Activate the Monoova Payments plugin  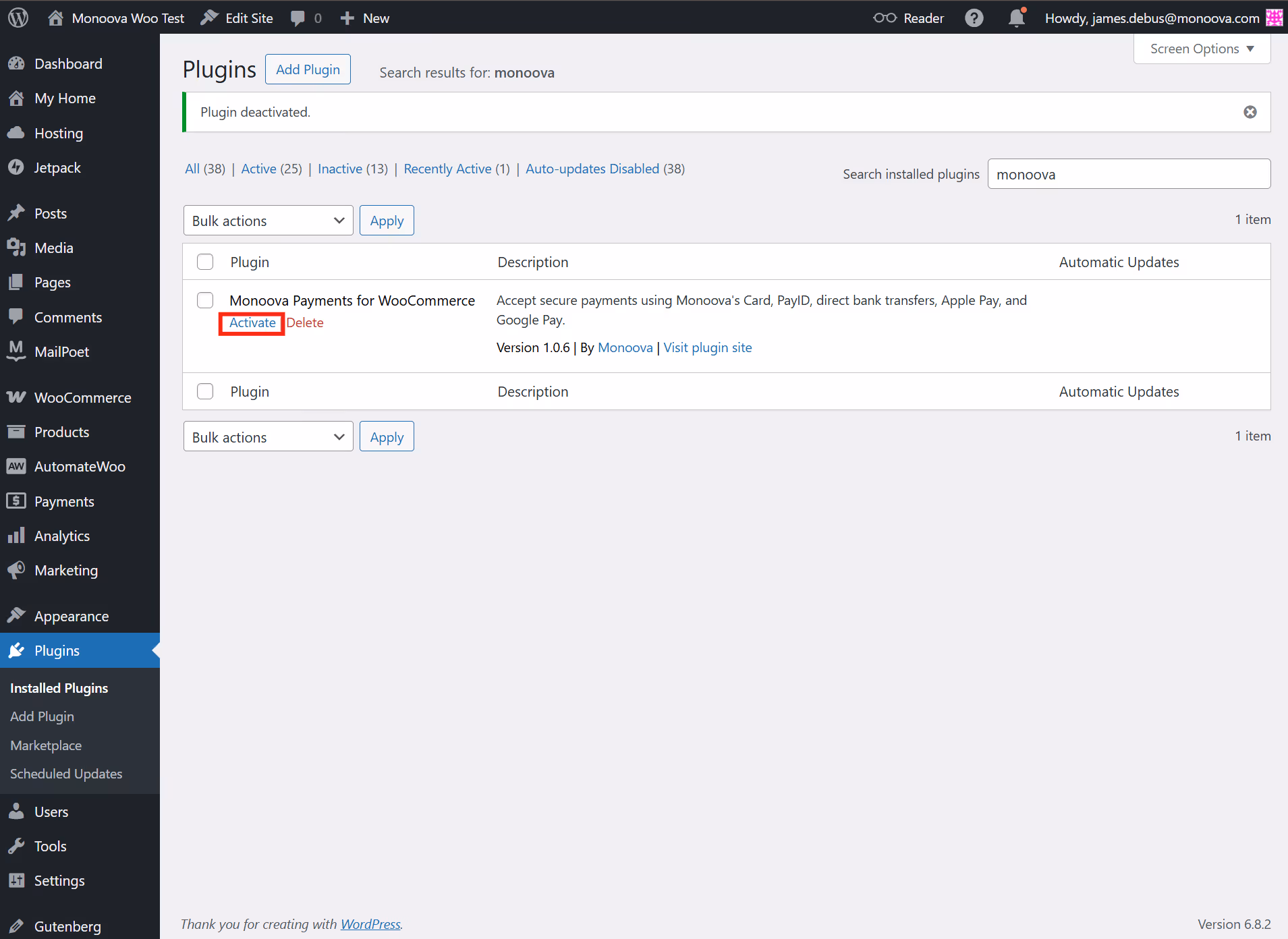pos(252,322)
